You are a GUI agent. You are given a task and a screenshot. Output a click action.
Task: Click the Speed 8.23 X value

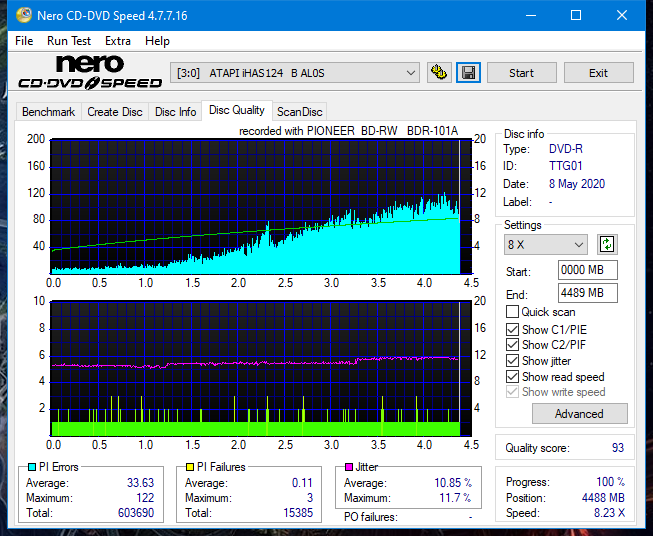(x=609, y=513)
